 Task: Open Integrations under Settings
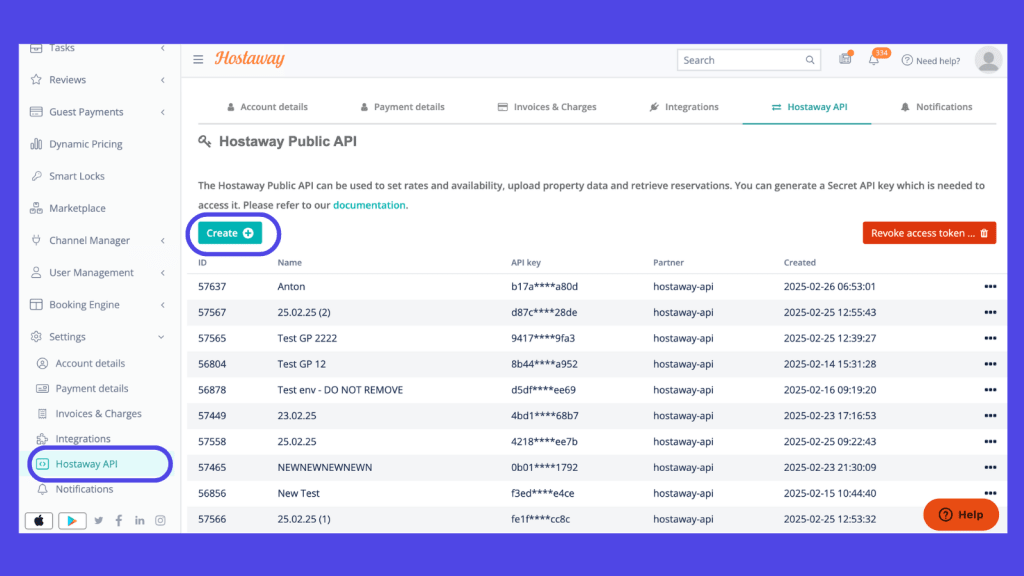pos(82,439)
